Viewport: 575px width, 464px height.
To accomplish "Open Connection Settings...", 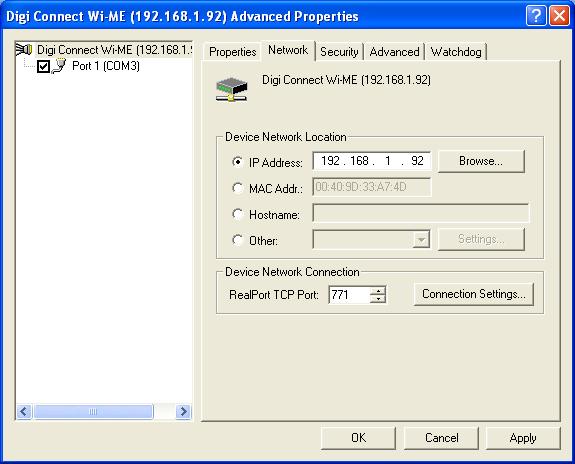I will coord(473,294).
